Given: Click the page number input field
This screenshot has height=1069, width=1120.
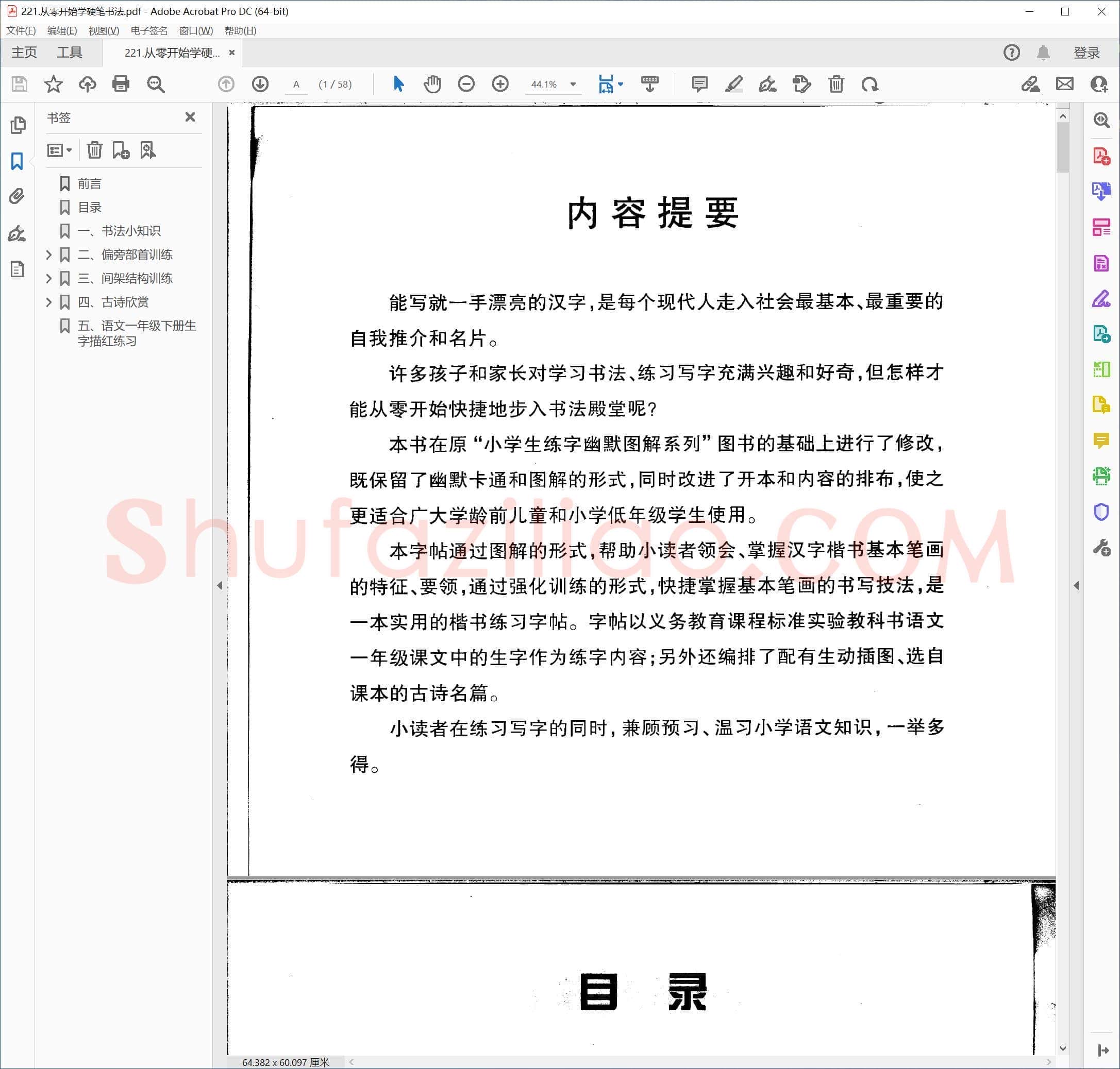Looking at the screenshot, I should coord(296,84).
